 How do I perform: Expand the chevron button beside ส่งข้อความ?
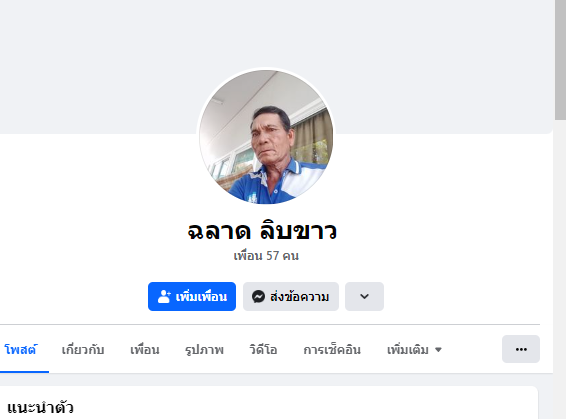[x=364, y=296]
